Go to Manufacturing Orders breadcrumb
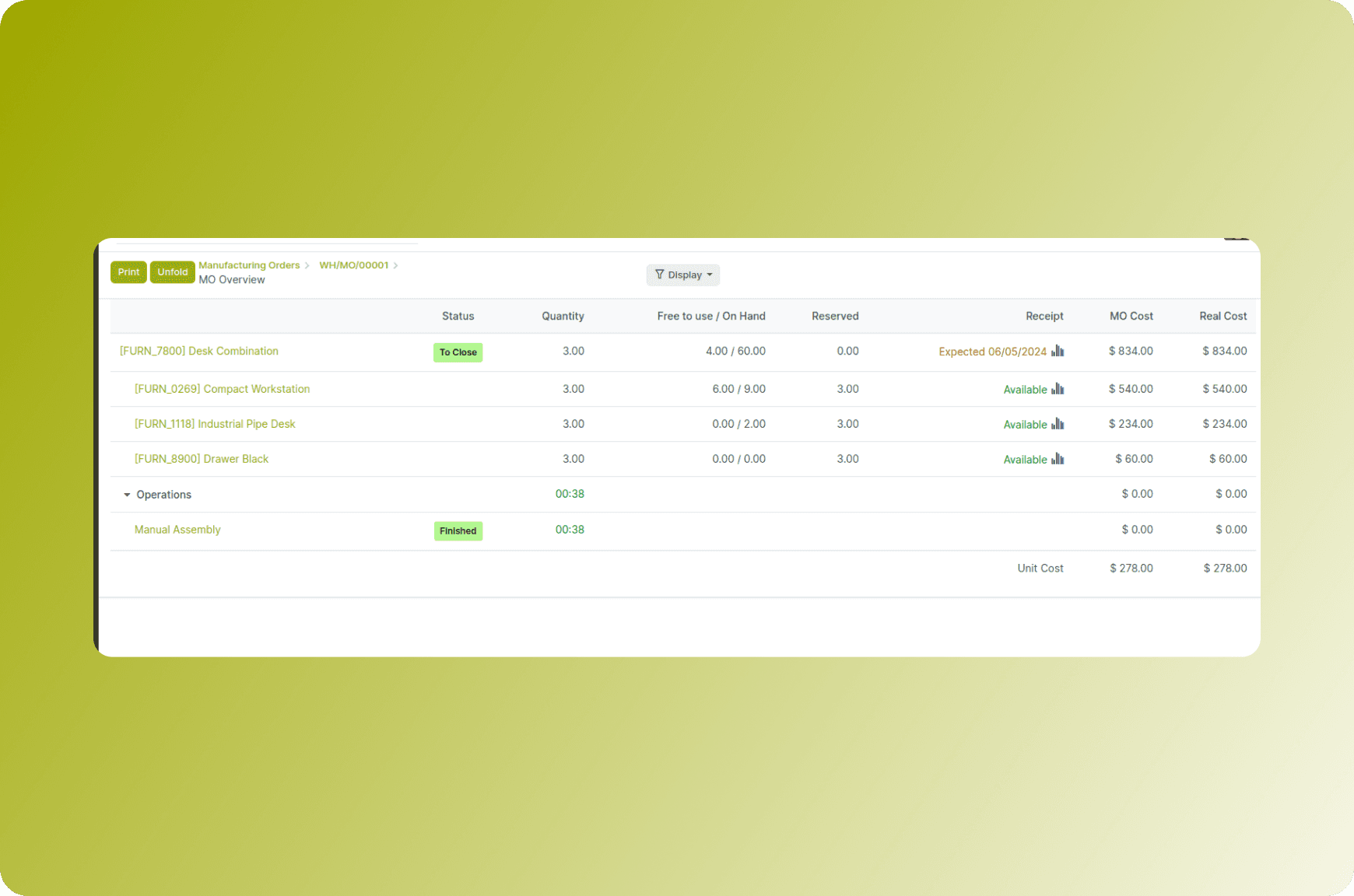1354x896 pixels. (249, 265)
